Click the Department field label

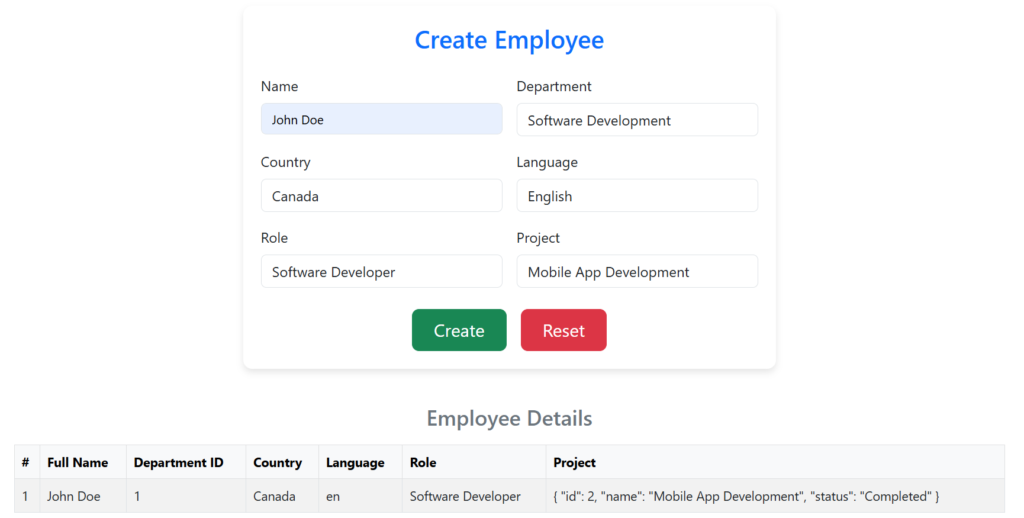554,86
